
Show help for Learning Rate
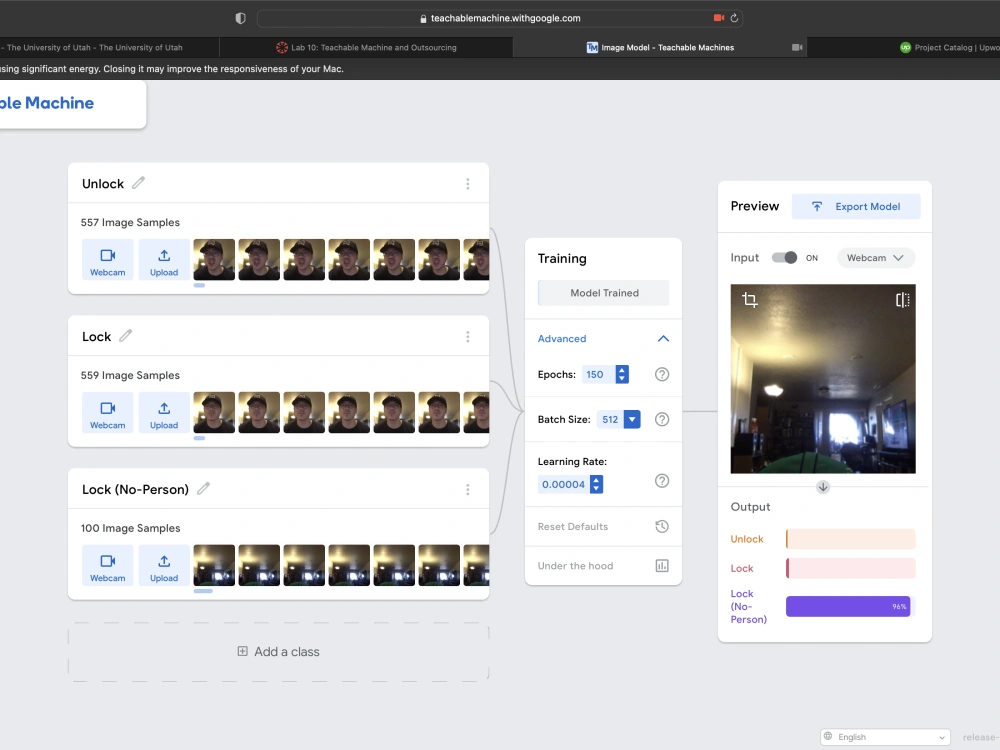coord(662,481)
